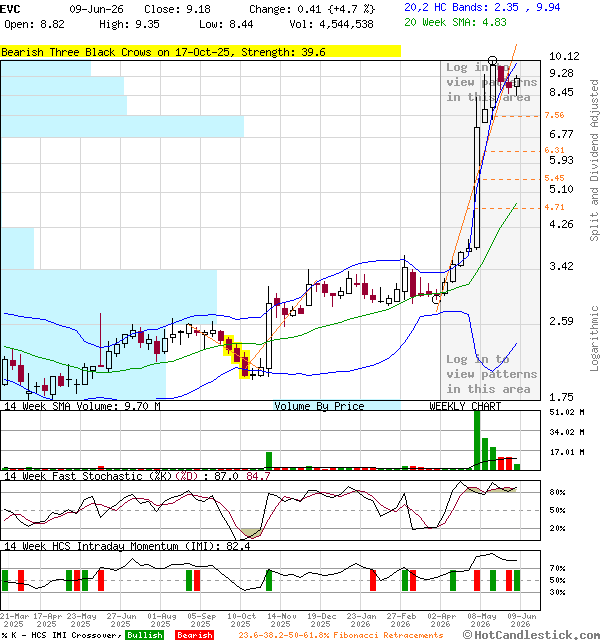Click the Close: 9.18 value
This screenshot has height=640, width=600.
177,9
